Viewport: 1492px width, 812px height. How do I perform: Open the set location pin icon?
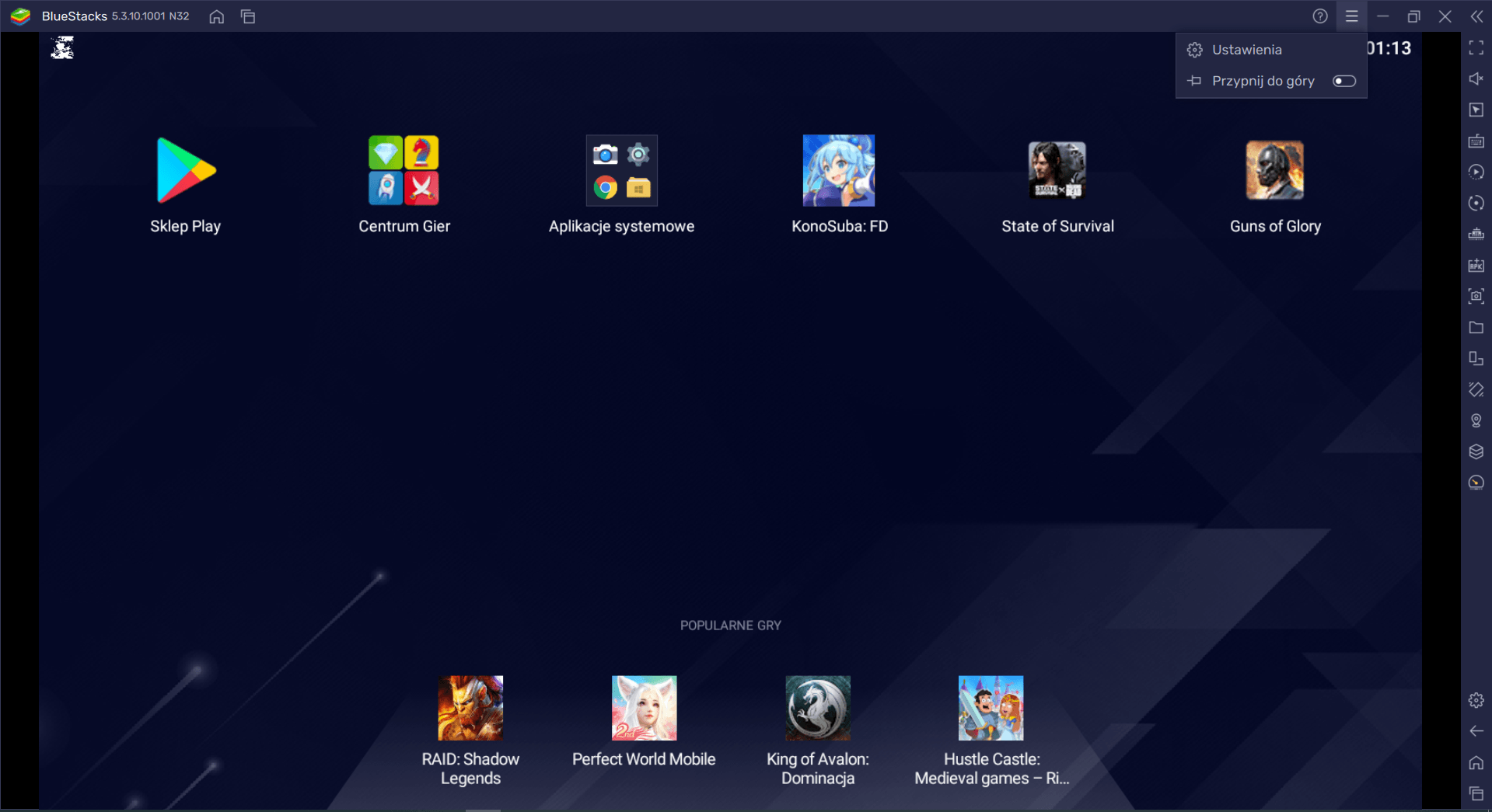point(1476,421)
